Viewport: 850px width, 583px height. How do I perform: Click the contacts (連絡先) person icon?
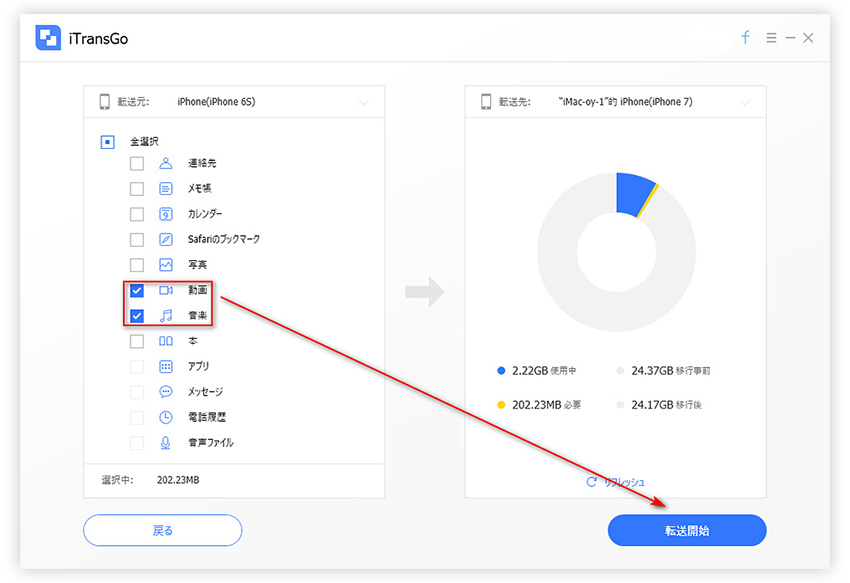[166, 163]
